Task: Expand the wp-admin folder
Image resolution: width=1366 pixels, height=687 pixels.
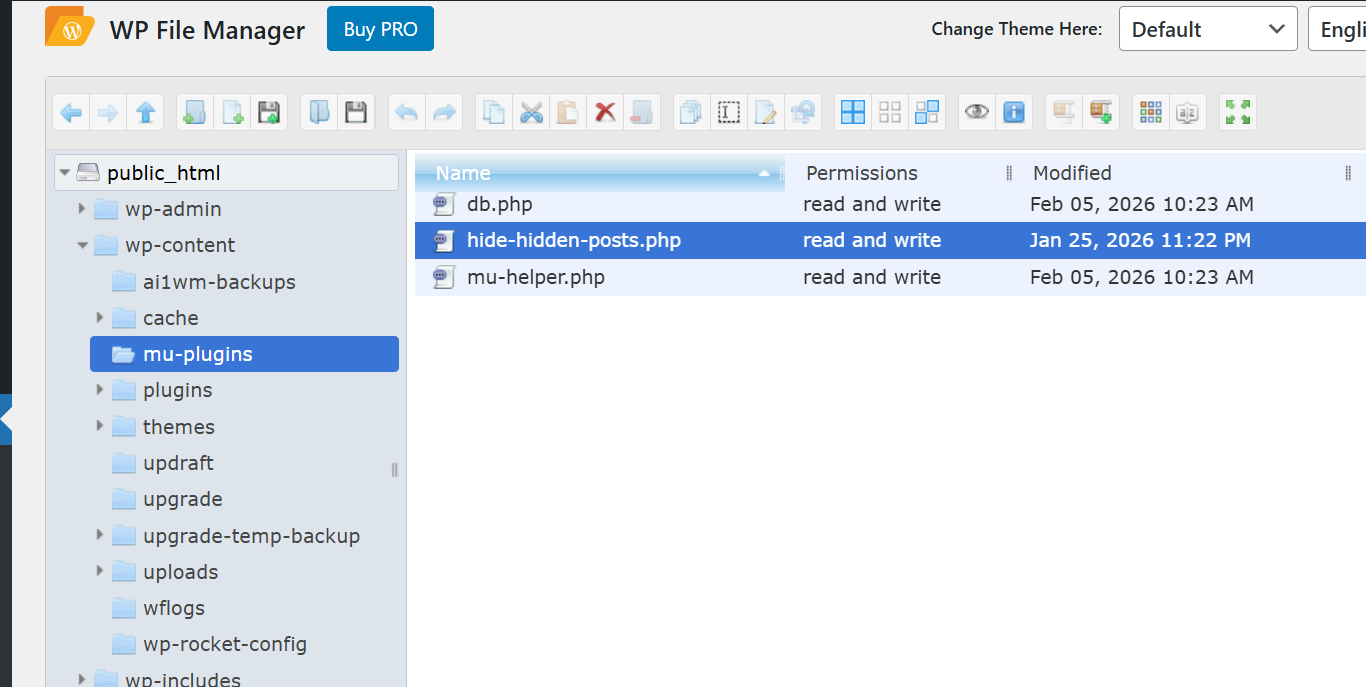Action: coord(82,209)
